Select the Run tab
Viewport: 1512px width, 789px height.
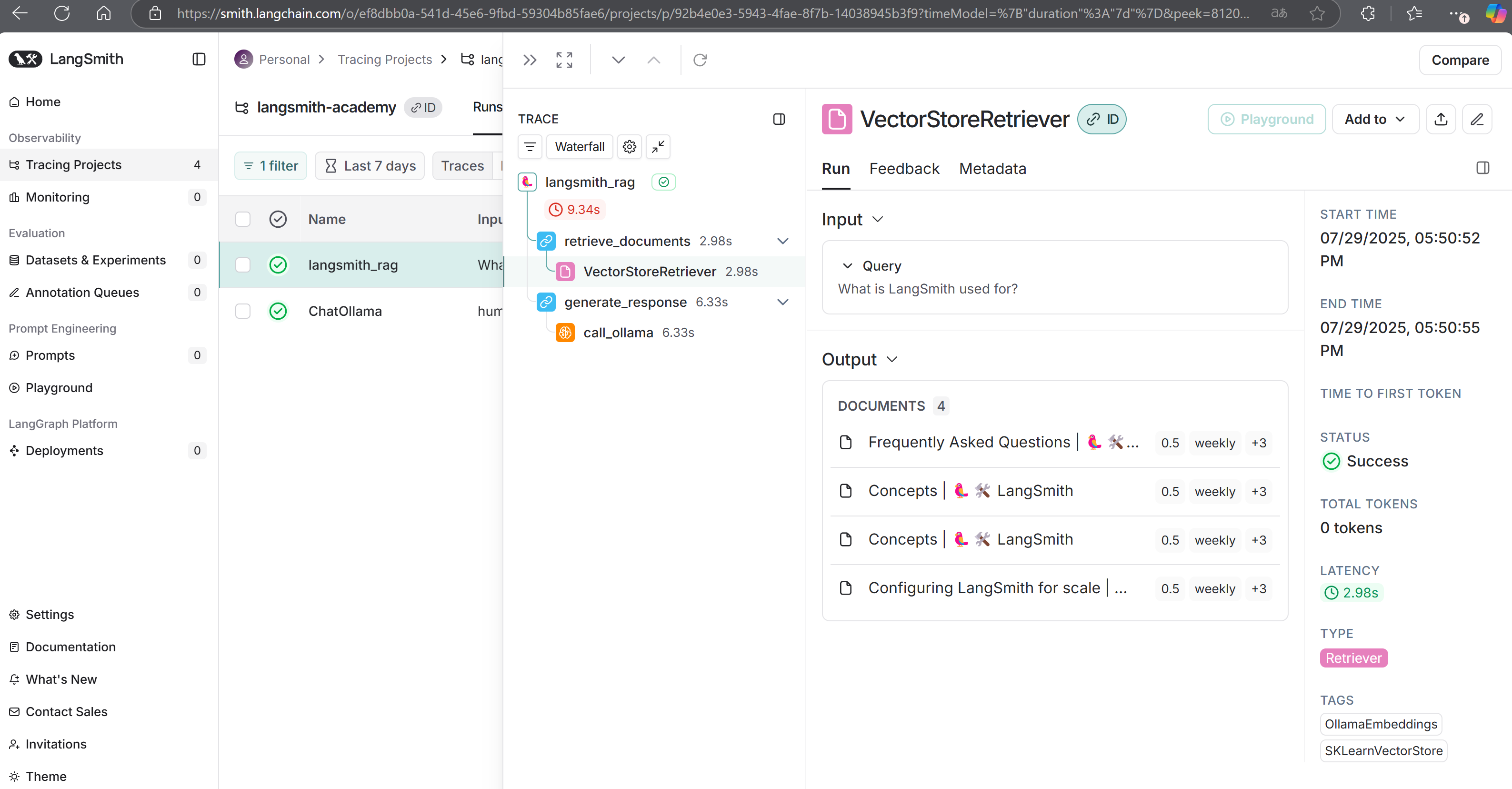click(836, 169)
